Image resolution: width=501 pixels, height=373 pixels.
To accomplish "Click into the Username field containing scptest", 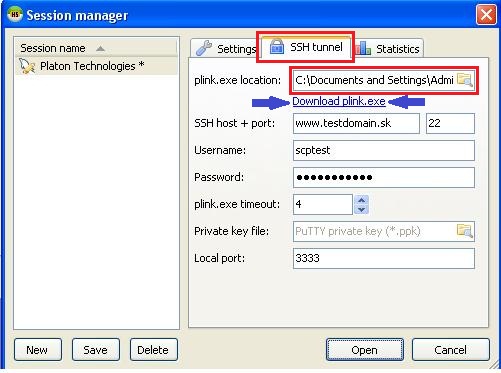I will 384,150.
